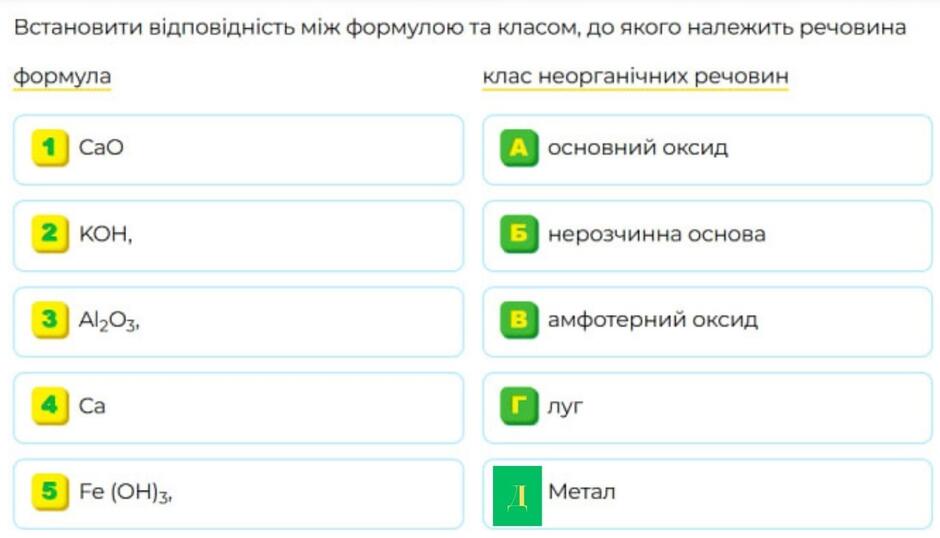Viewport: 940px width, 538px height.
Task: Pick the Ca formula card
Action: (239, 408)
